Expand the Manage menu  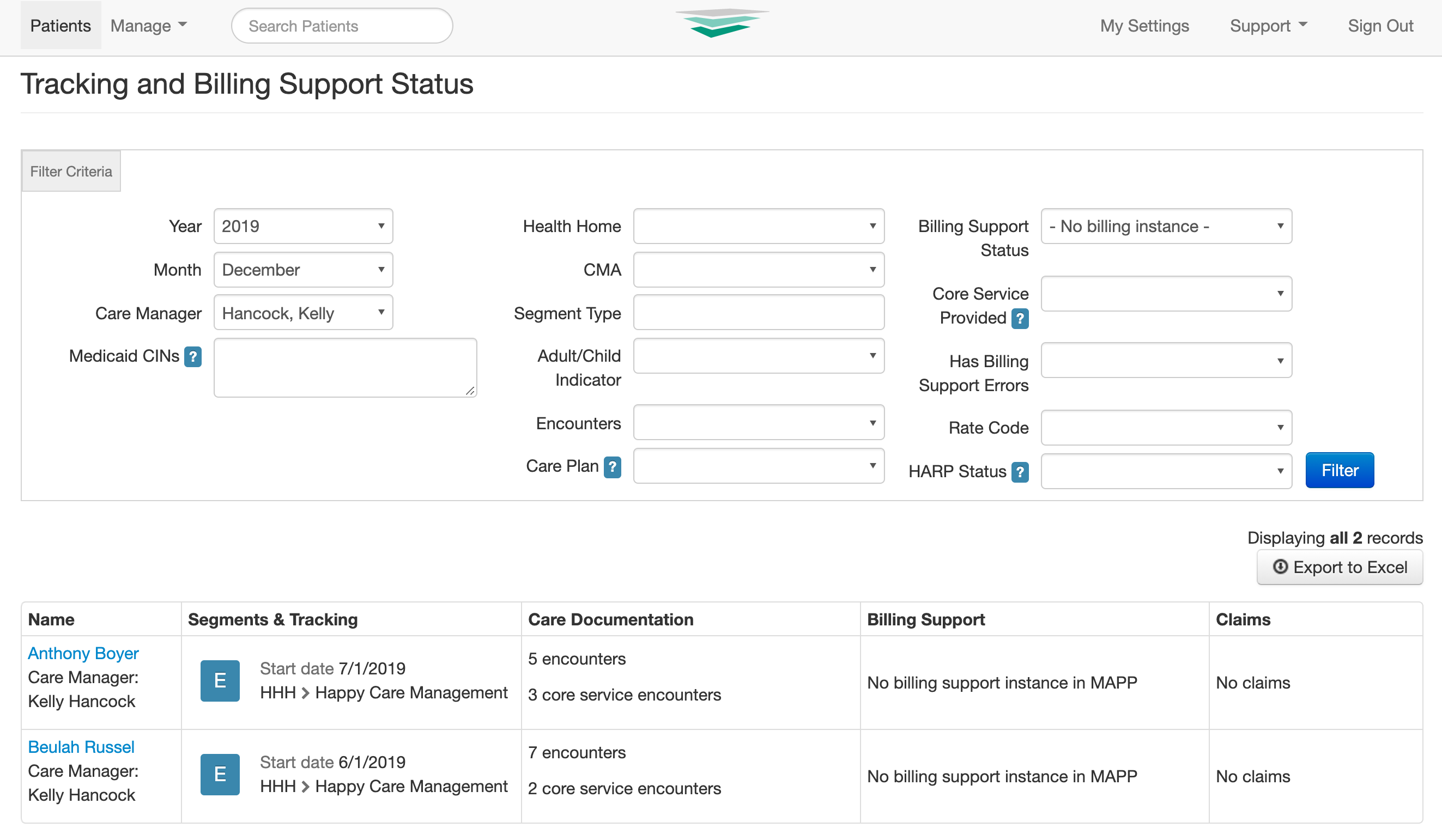149,26
